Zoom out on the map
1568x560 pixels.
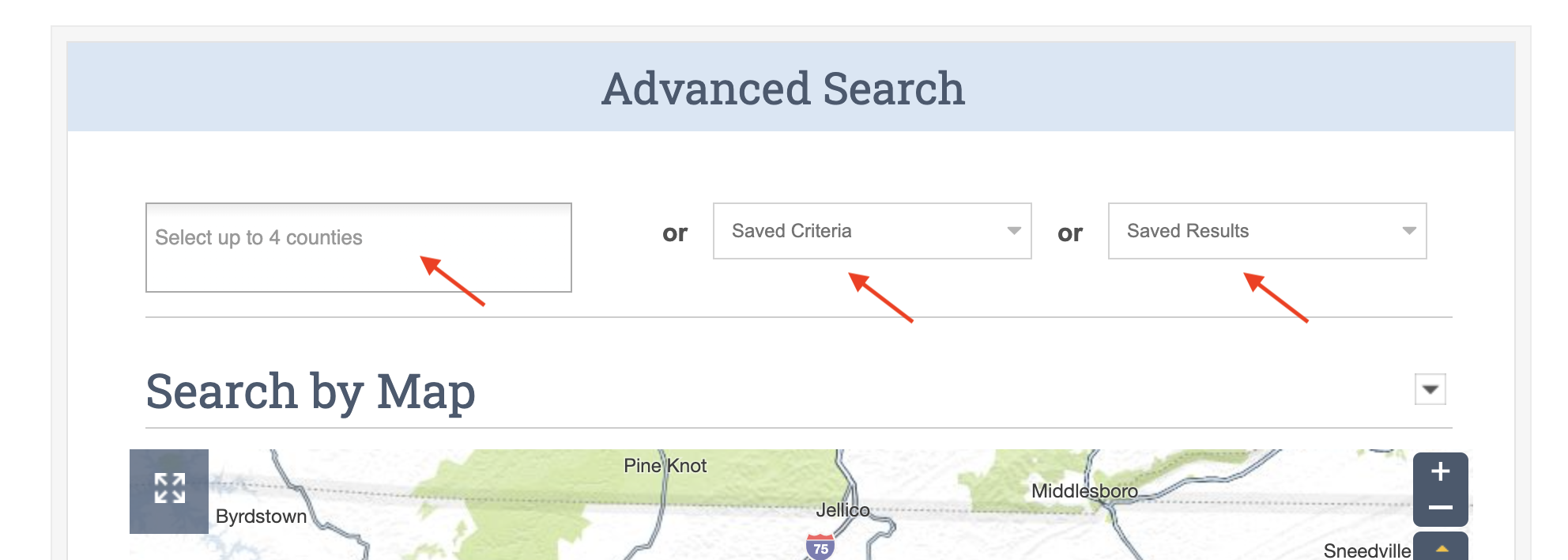[1442, 507]
